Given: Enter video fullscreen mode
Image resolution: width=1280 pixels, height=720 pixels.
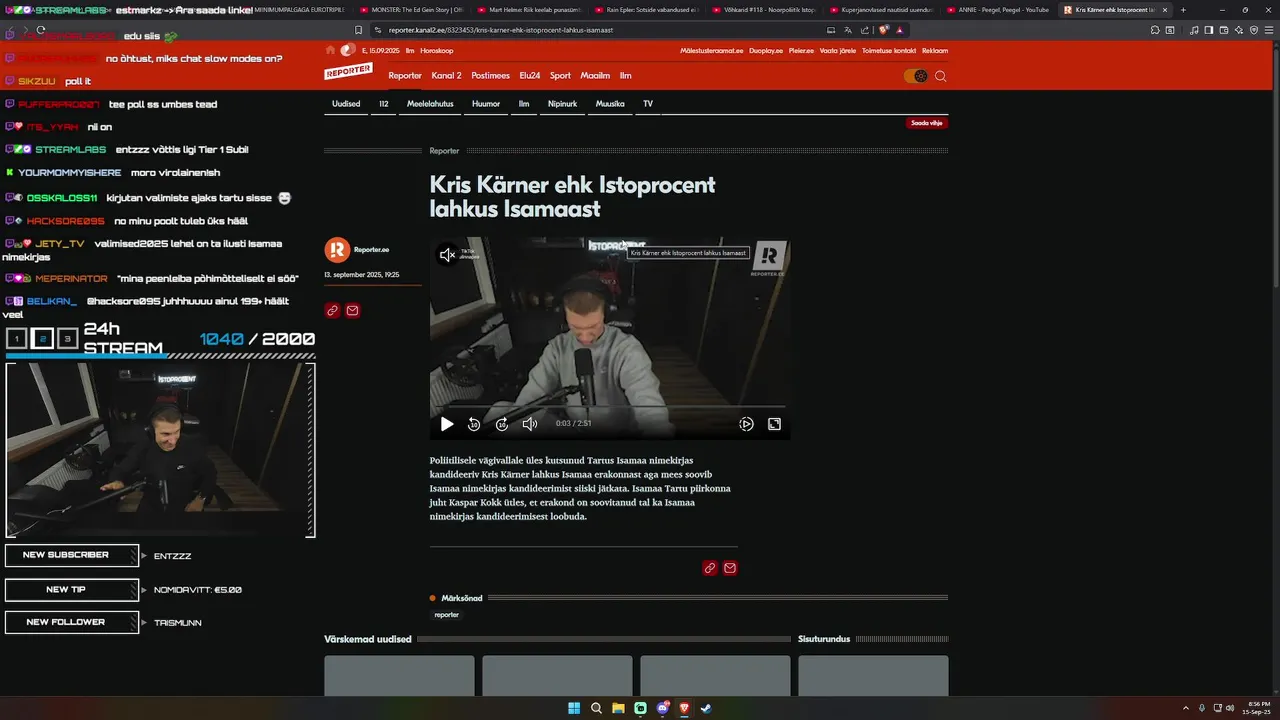Looking at the screenshot, I should click(x=774, y=424).
